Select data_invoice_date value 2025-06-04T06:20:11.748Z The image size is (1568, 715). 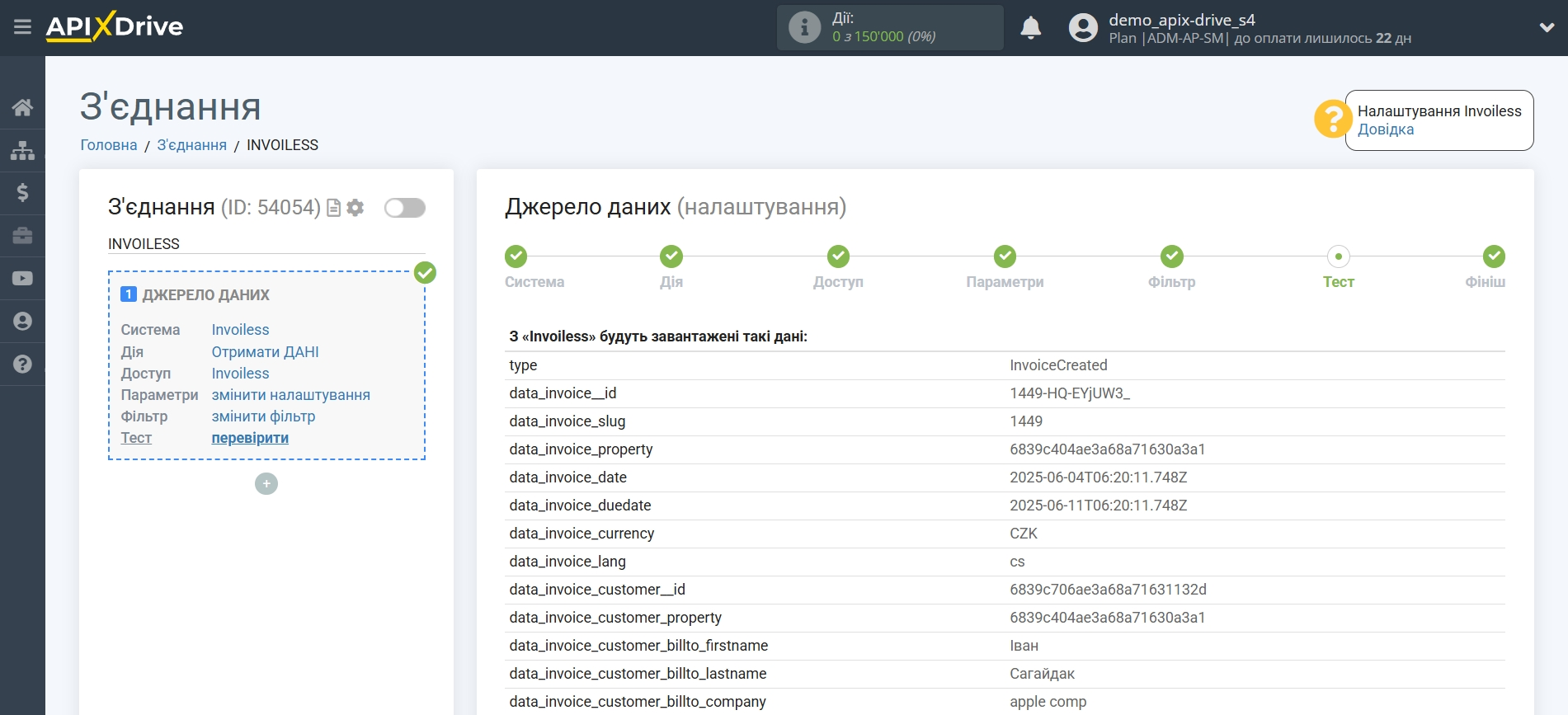[x=1098, y=477]
